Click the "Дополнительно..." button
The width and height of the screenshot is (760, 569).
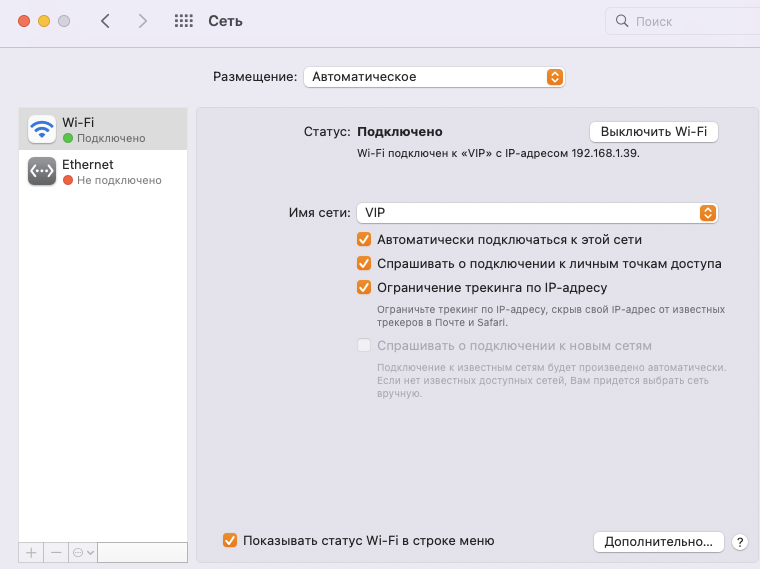(x=658, y=541)
